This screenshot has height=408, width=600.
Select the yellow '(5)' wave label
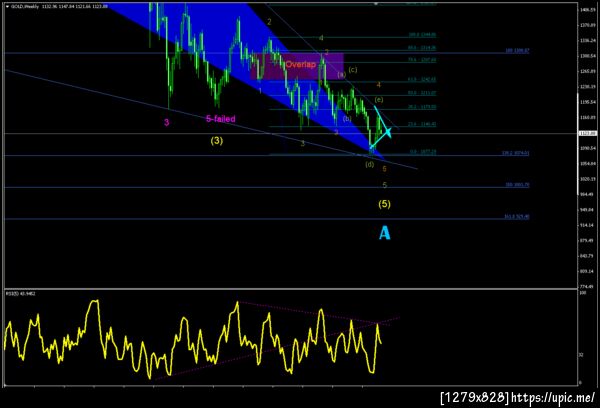point(385,204)
